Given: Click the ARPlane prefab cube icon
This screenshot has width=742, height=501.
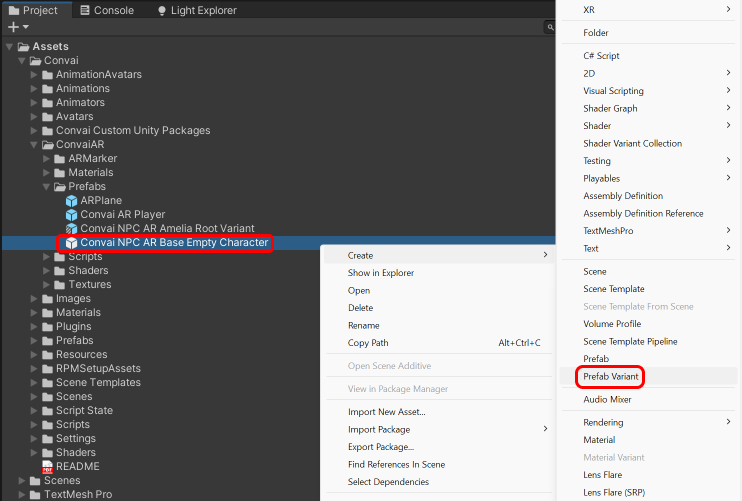Looking at the screenshot, I should pyautogui.click(x=71, y=201).
